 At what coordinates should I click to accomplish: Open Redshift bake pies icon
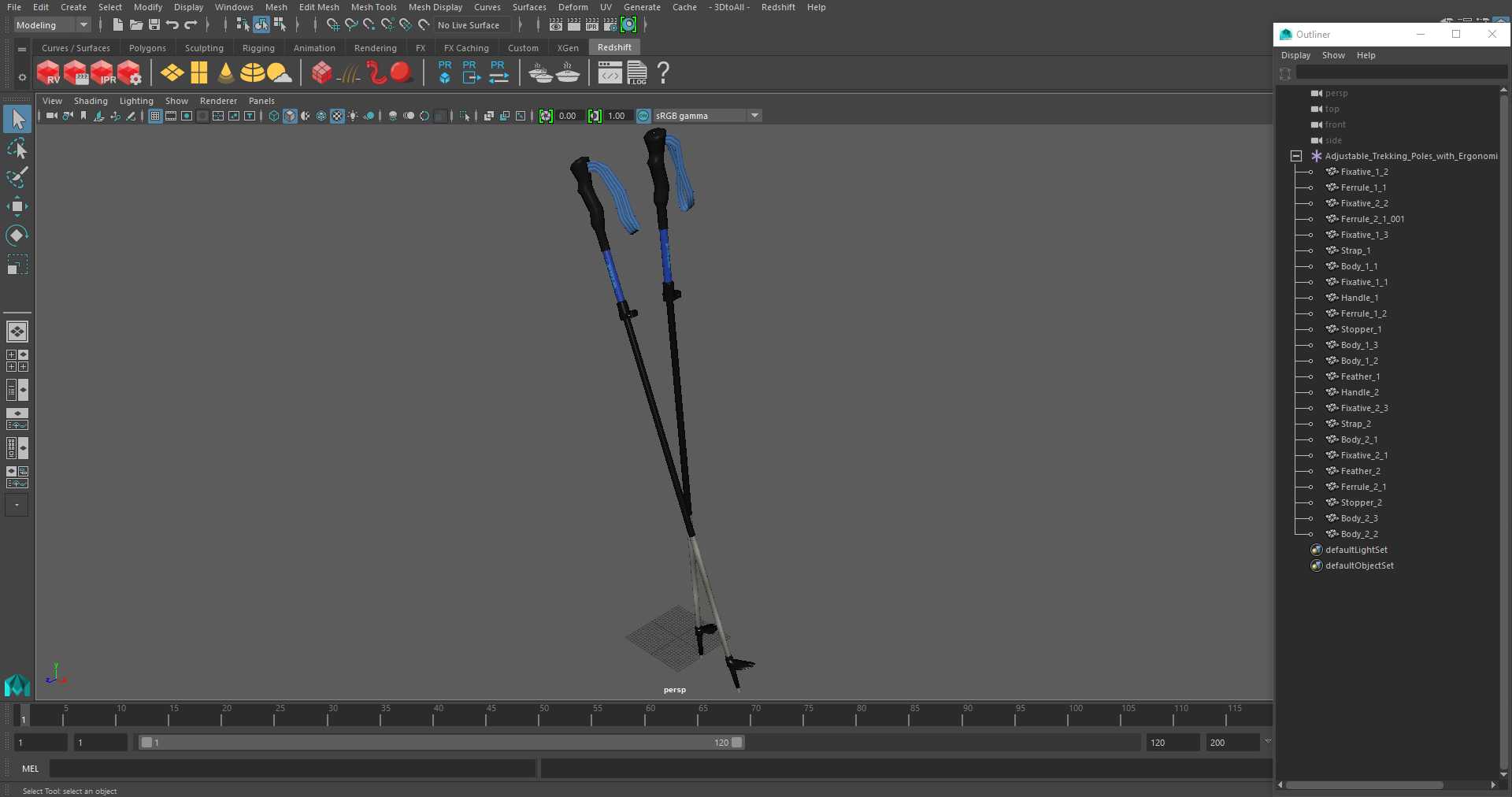[540, 73]
